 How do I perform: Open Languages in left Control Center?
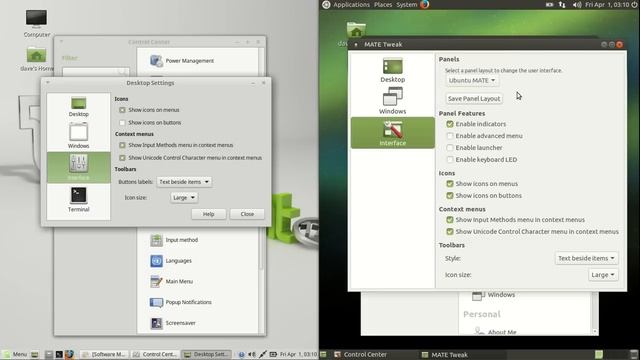click(171, 261)
